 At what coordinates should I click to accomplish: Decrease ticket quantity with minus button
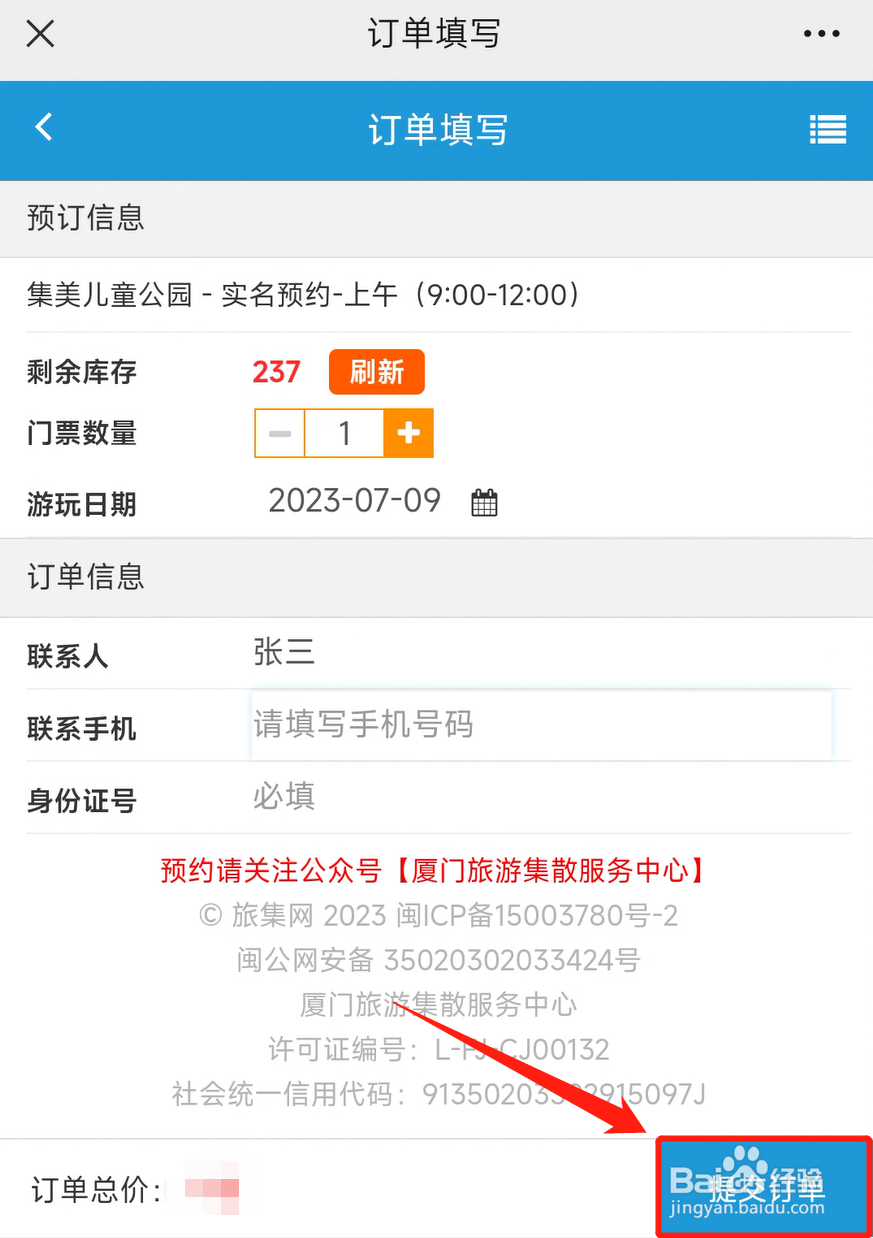coord(280,433)
